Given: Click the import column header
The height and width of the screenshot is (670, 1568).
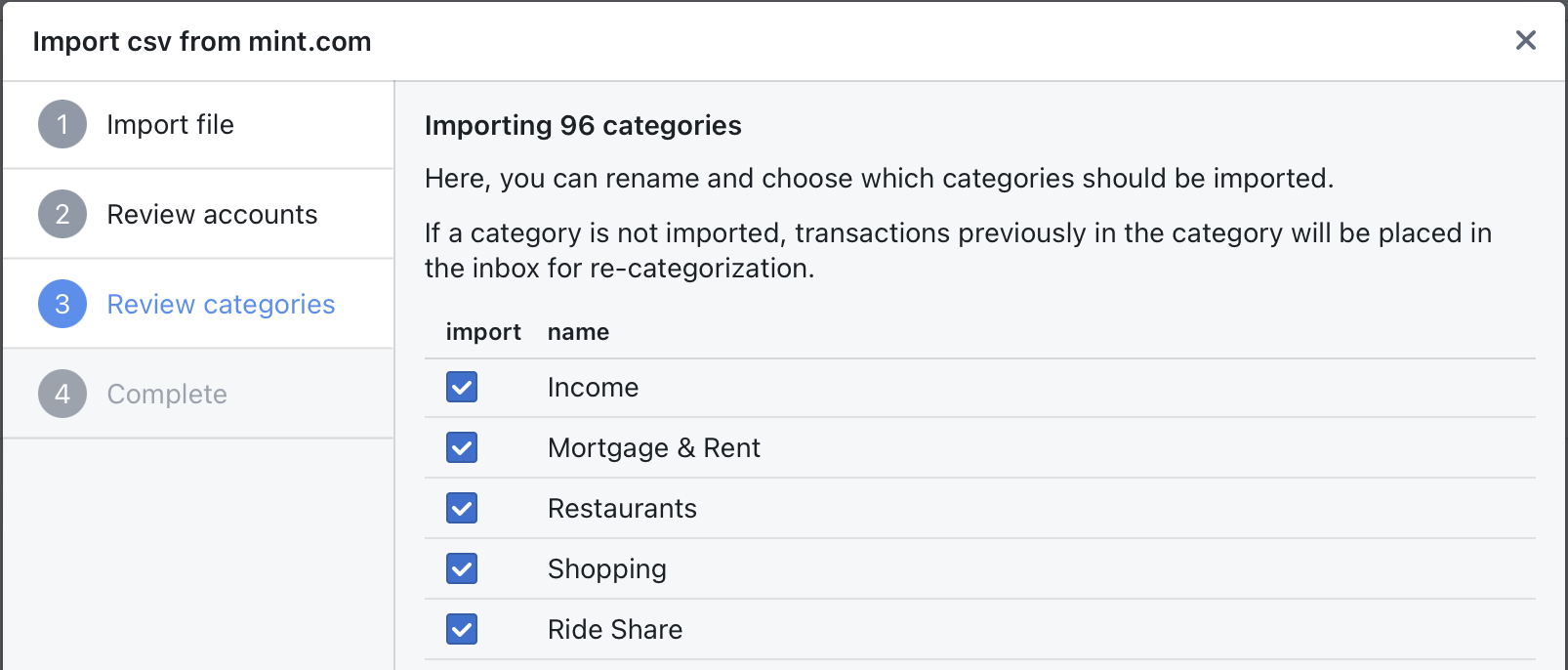Looking at the screenshot, I should [x=483, y=331].
